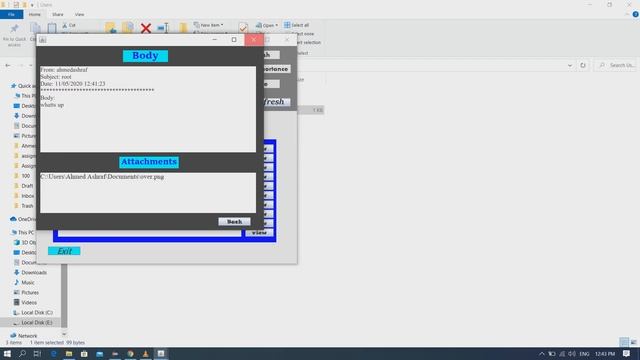The image size is (640, 360).
Task: Expand the address bar history dropdown
Action: [x=570, y=65]
